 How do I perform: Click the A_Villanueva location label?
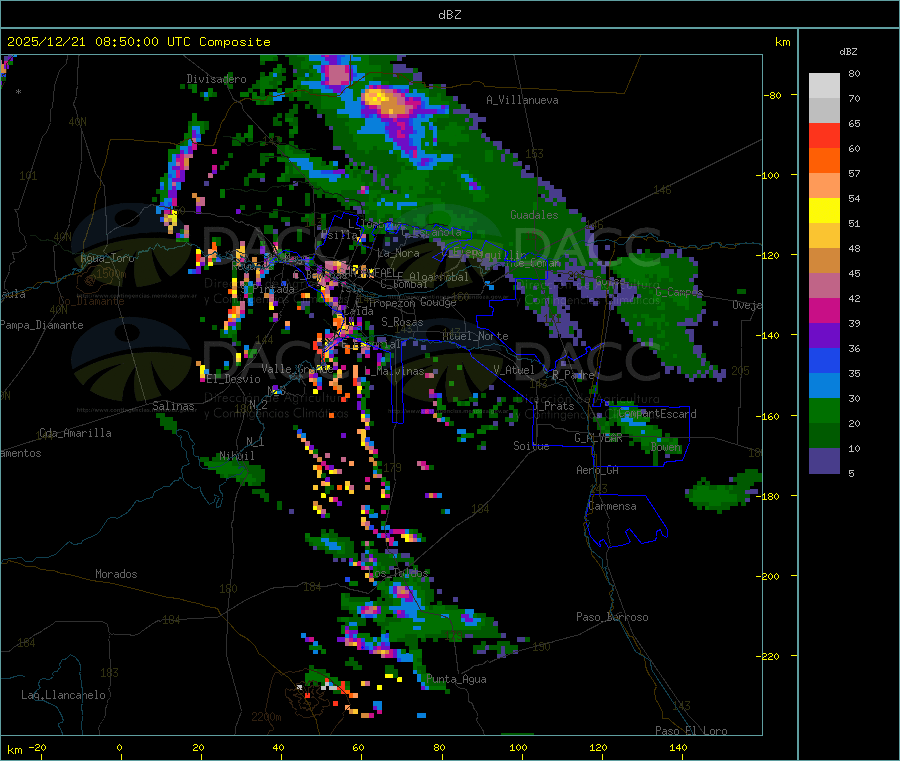coord(522,100)
